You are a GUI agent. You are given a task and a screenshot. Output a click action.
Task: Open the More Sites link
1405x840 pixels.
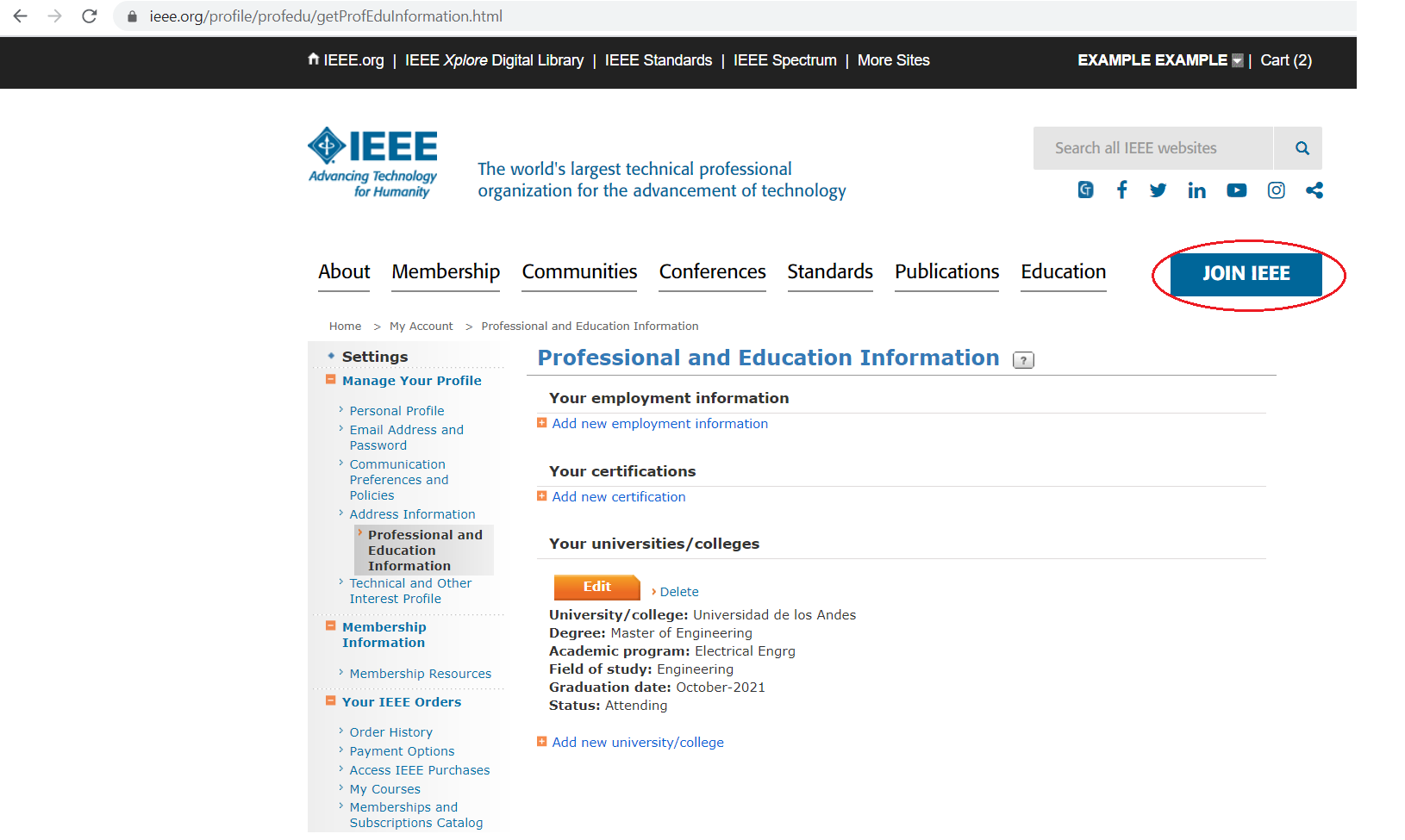[x=894, y=60]
